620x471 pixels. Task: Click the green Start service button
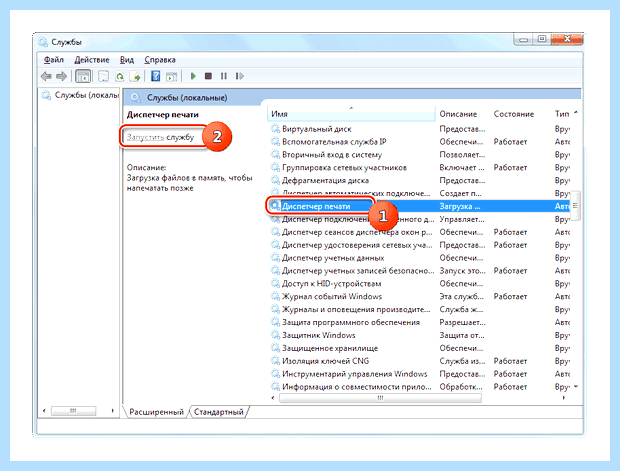[193, 76]
